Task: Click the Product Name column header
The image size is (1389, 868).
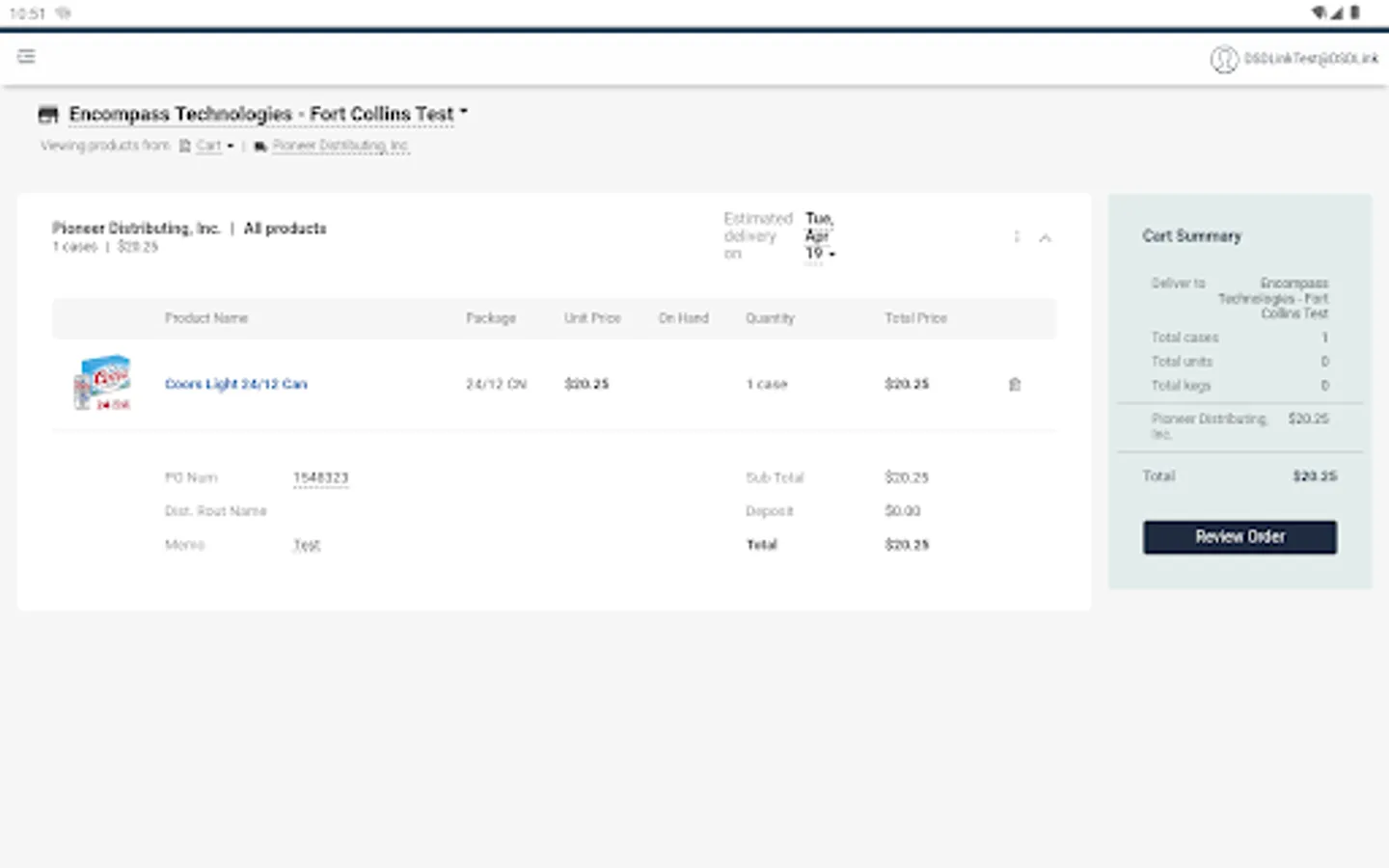Action: click(x=206, y=318)
